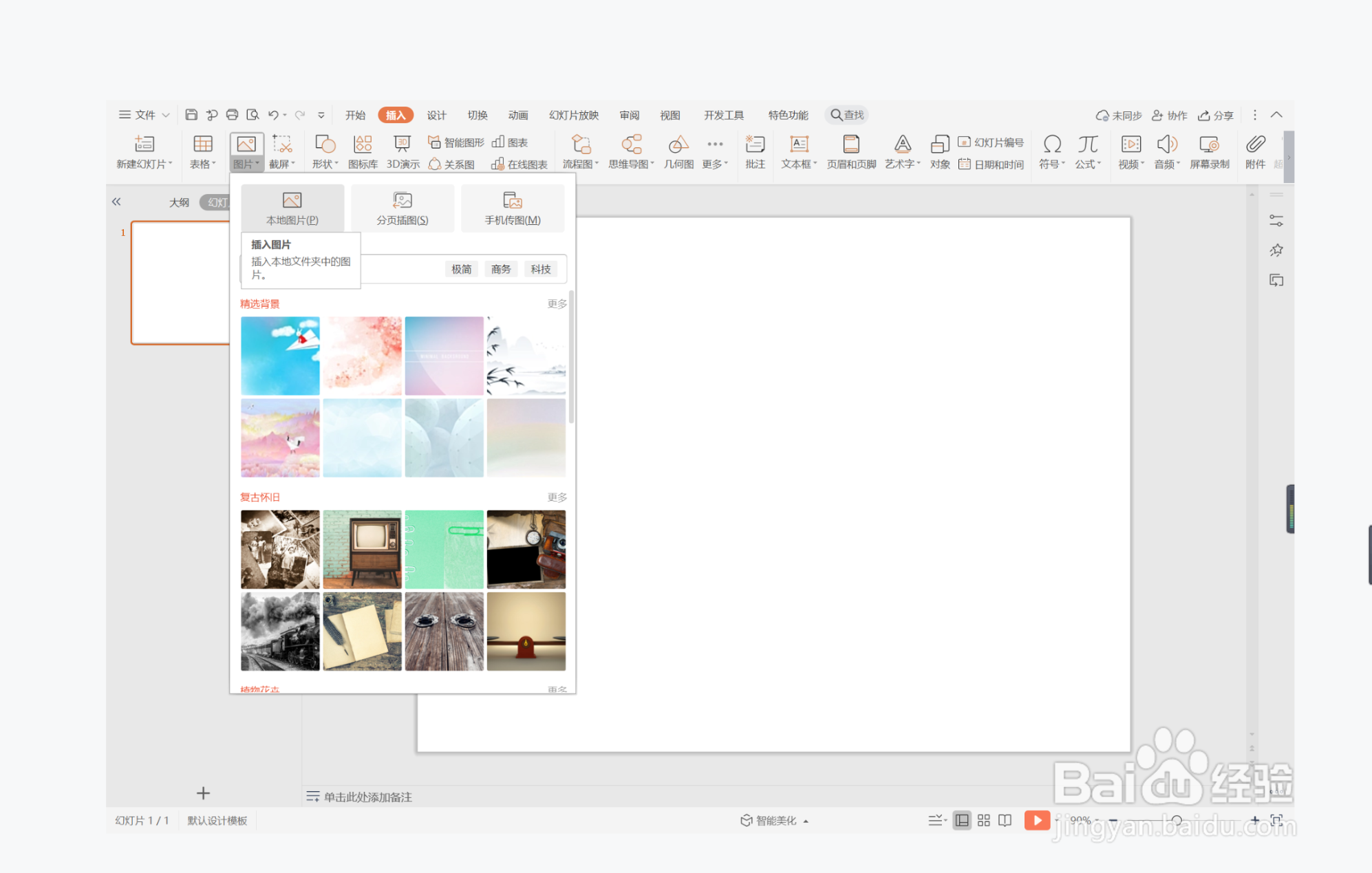Image resolution: width=1372 pixels, height=873 pixels.
Task: Select Phone Transfer Picture (手机传图)
Action: (513, 208)
